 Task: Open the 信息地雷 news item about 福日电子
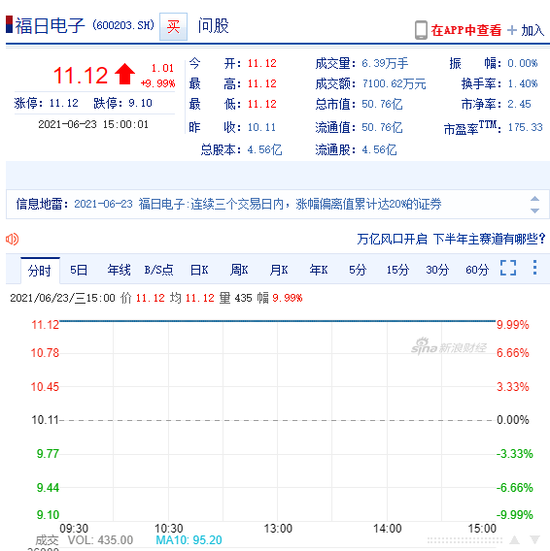[x=258, y=204]
